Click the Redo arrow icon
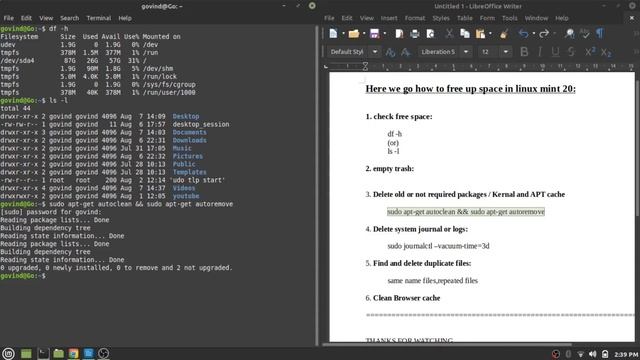The height and width of the screenshot is (360, 640). [544, 34]
